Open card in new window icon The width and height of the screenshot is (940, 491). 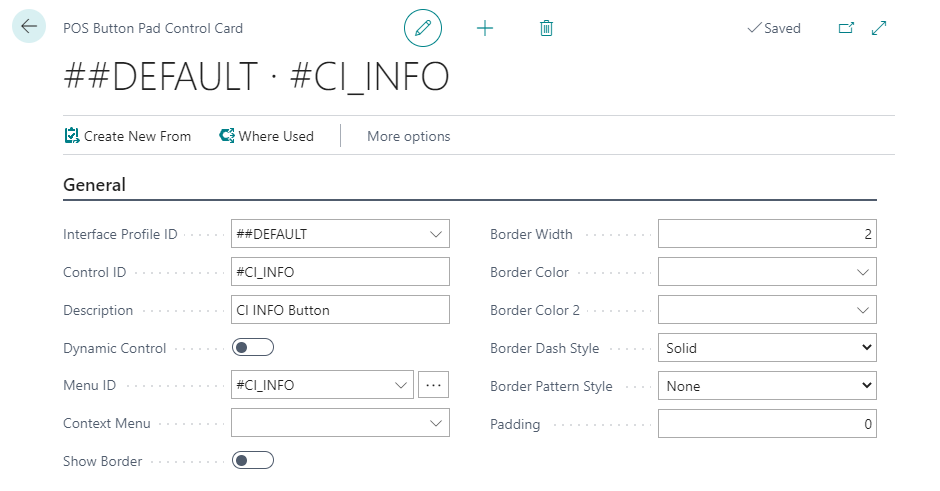(x=846, y=28)
